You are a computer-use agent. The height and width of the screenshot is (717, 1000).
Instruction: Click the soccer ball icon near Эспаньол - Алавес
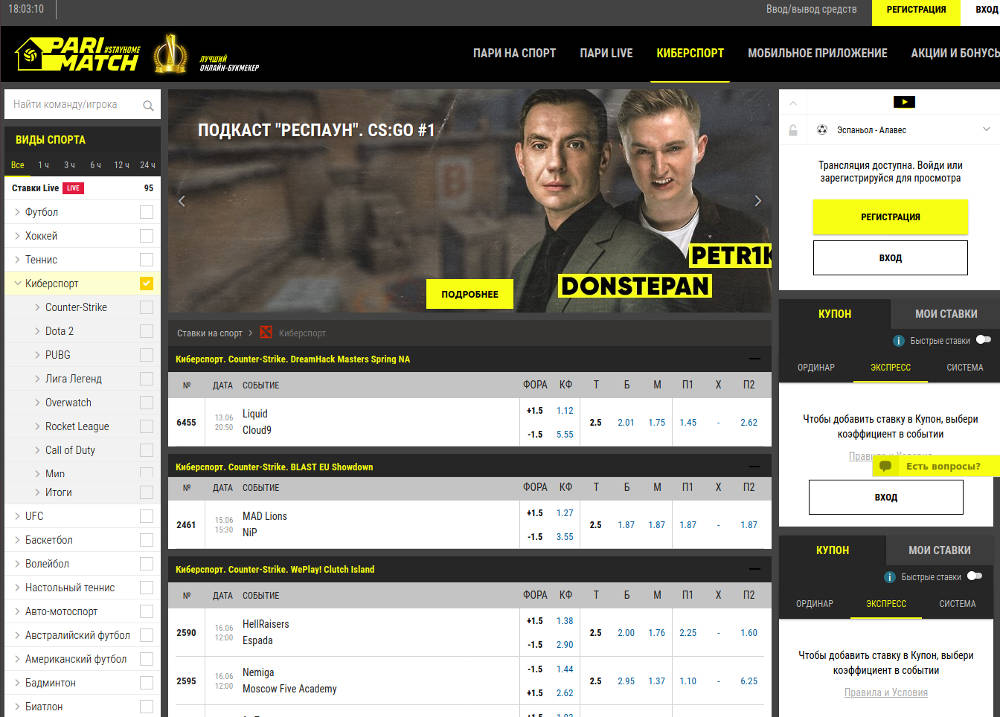822,129
